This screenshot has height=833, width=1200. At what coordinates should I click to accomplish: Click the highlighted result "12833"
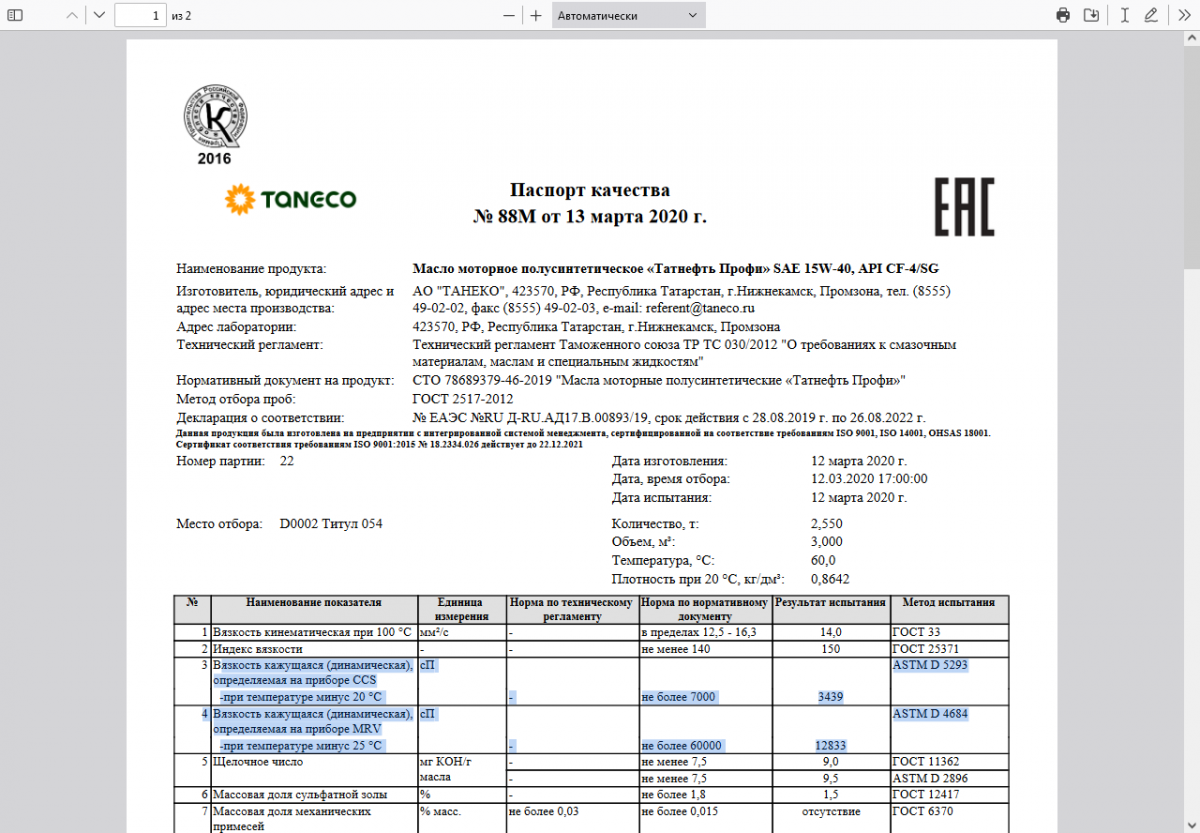831,746
